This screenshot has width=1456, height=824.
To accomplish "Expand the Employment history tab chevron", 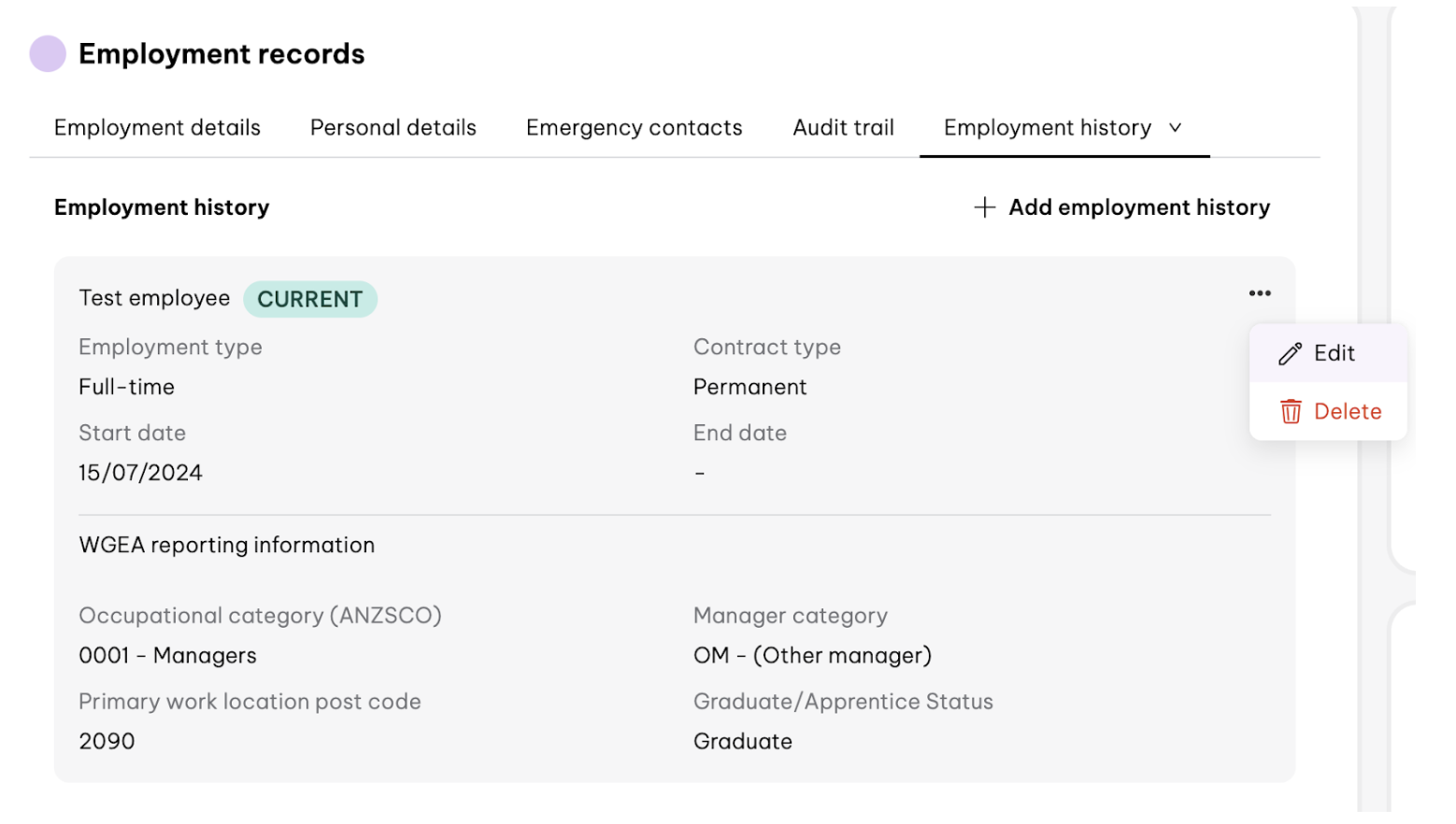I will click(1176, 128).
